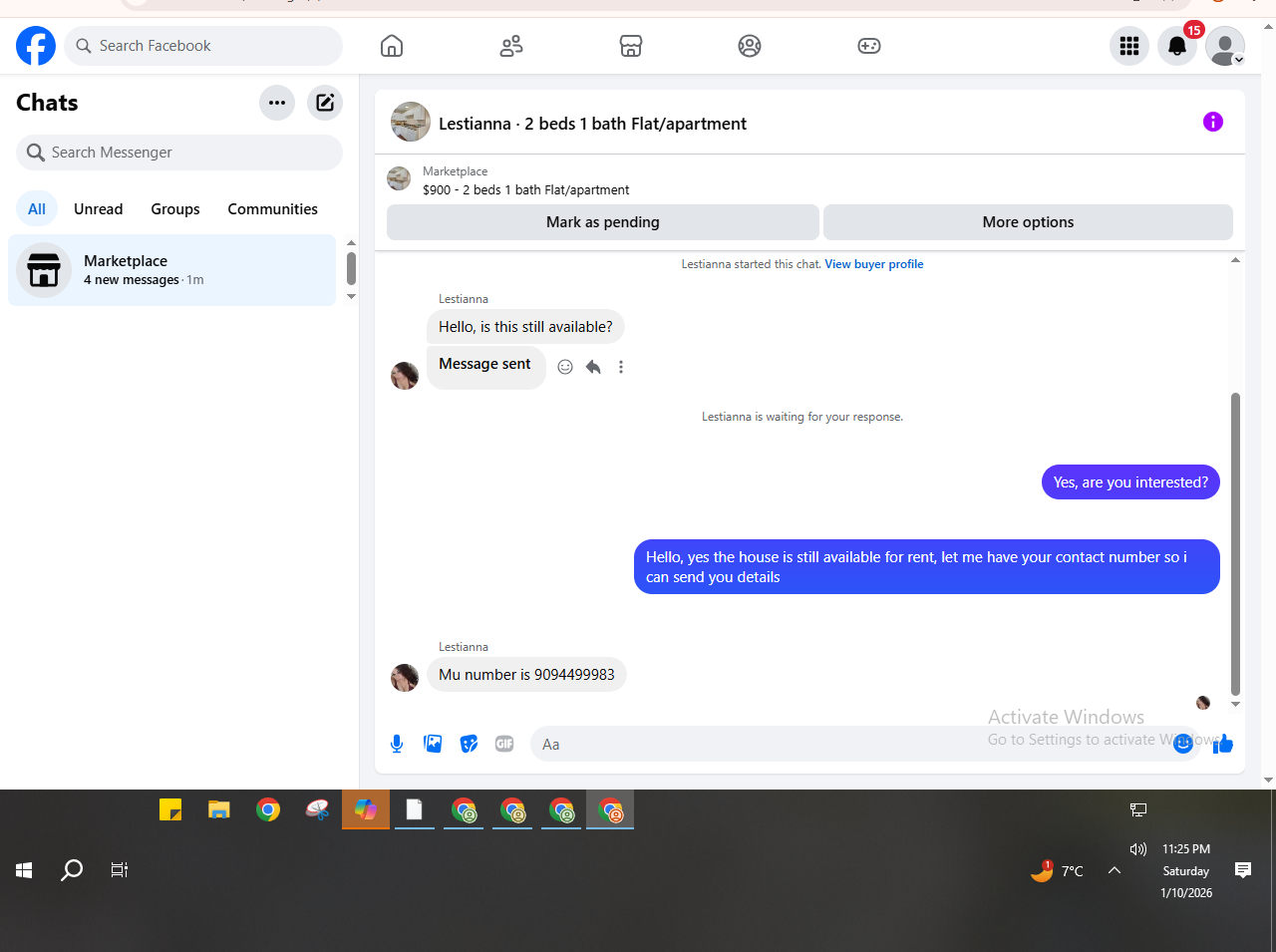Click the Search Messenger field
Viewport: 1276px width, 952px height.
pyautogui.click(x=179, y=153)
